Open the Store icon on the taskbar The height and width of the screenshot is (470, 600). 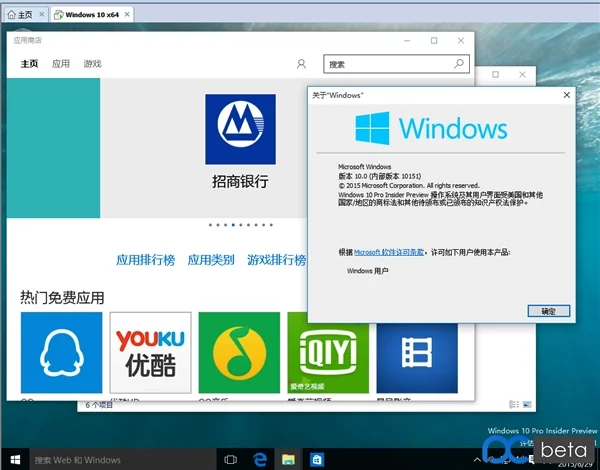pos(317,460)
